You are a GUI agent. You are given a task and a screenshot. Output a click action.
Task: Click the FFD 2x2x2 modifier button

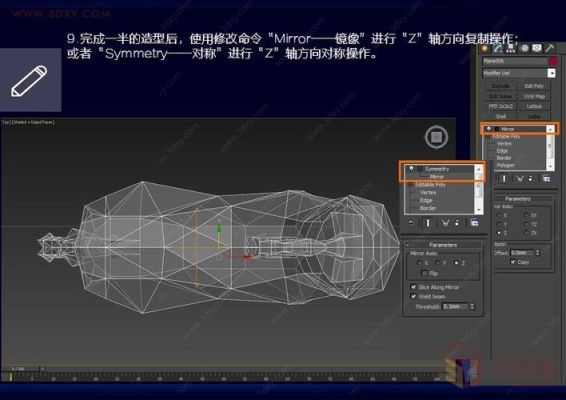(x=501, y=106)
